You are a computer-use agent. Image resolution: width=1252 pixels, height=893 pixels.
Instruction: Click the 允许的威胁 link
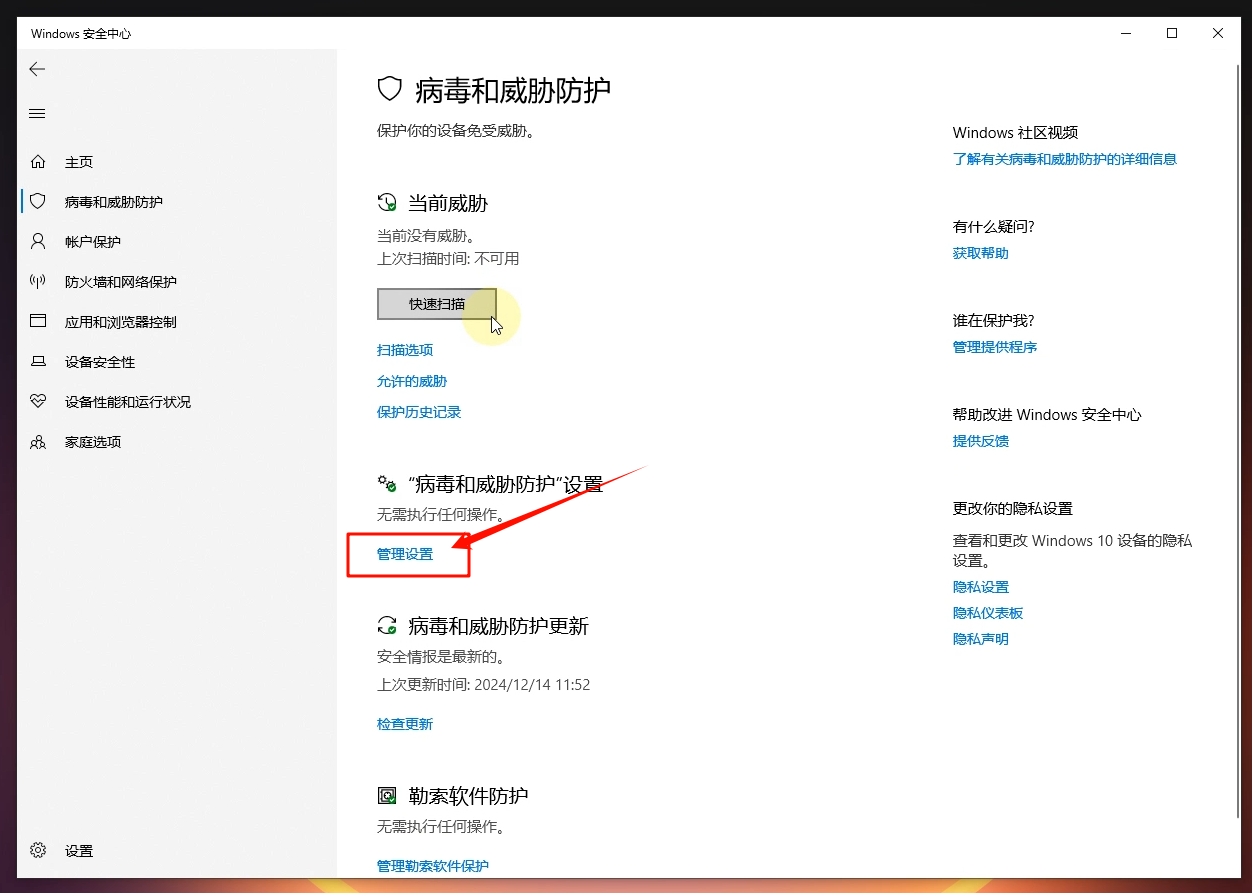click(x=412, y=381)
